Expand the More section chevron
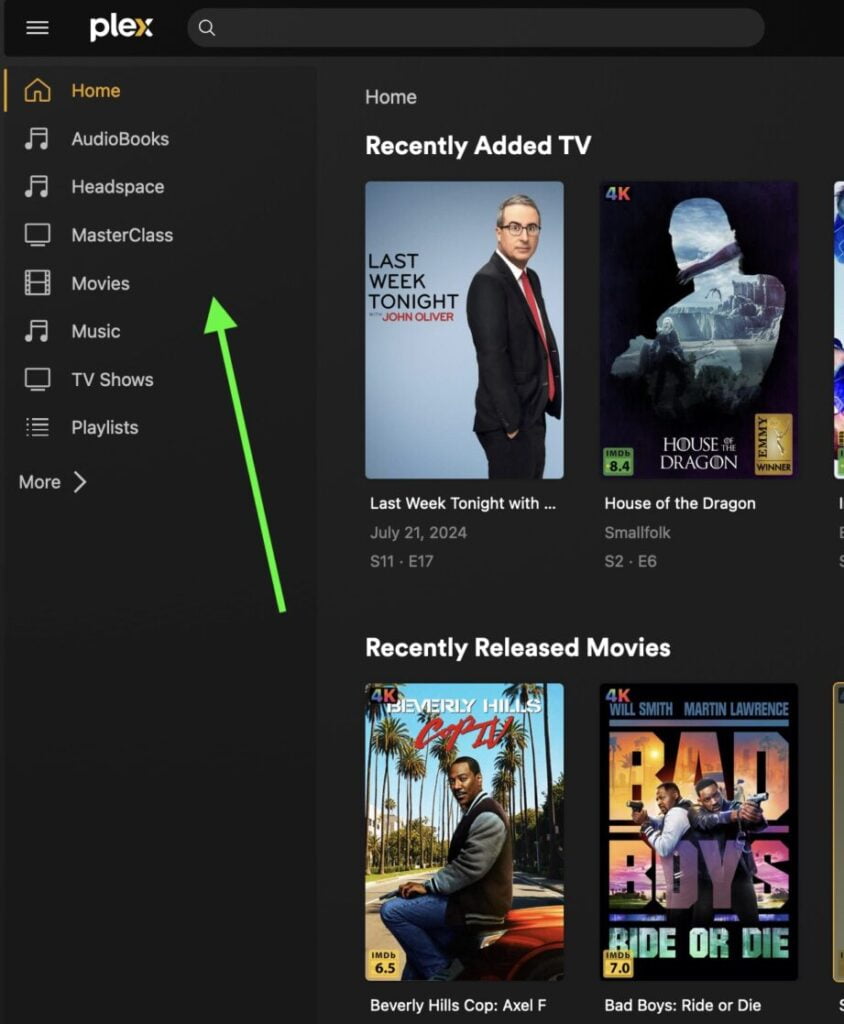844x1024 pixels. coord(80,482)
